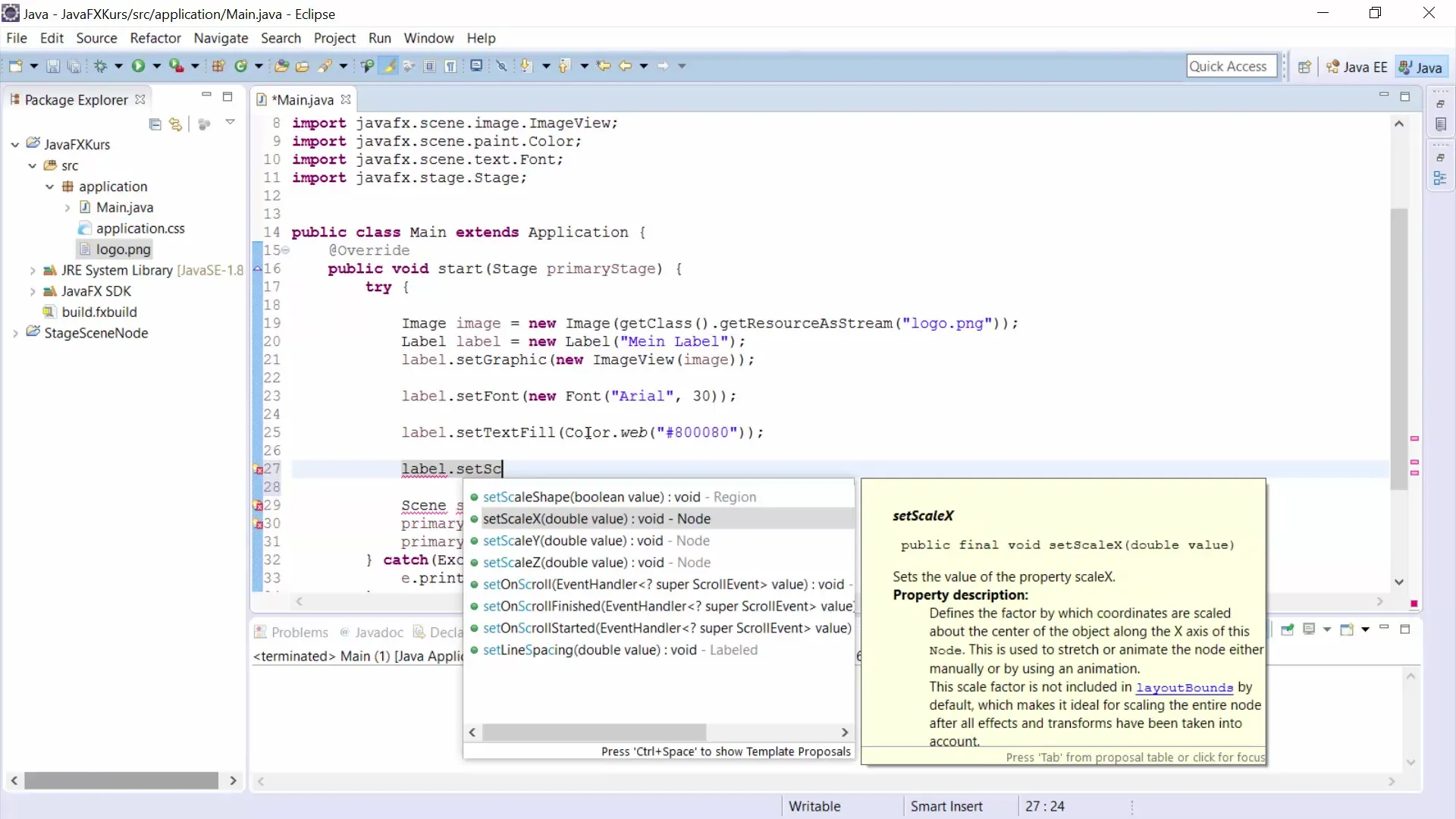This screenshot has width=1456, height=819.
Task: Open the New file dropdown arrow
Action: pyautogui.click(x=33, y=66)
